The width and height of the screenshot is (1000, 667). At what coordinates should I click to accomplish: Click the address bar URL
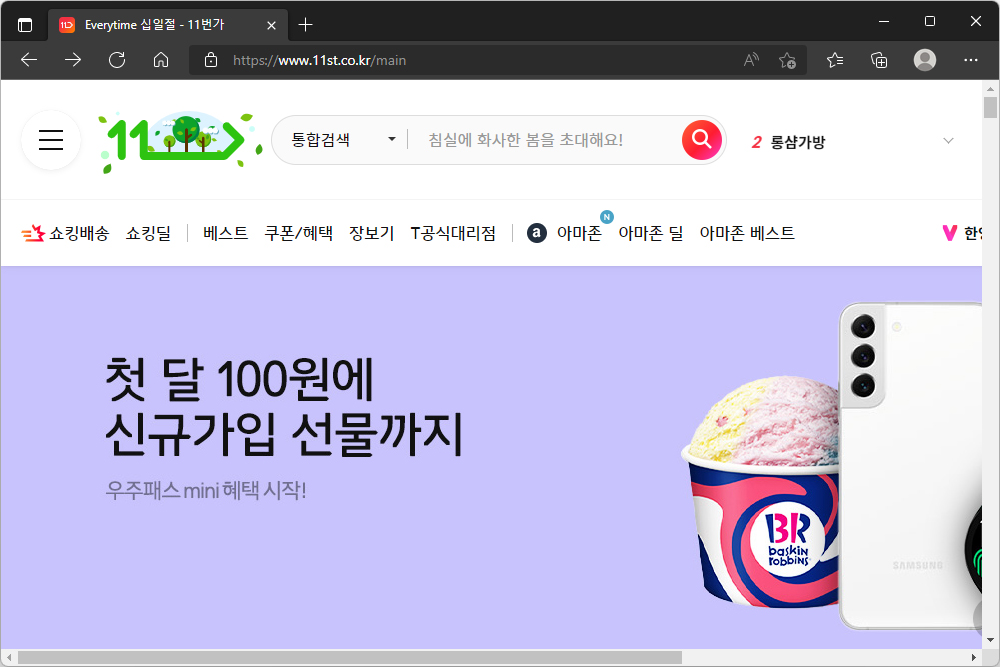pos(320,61)
